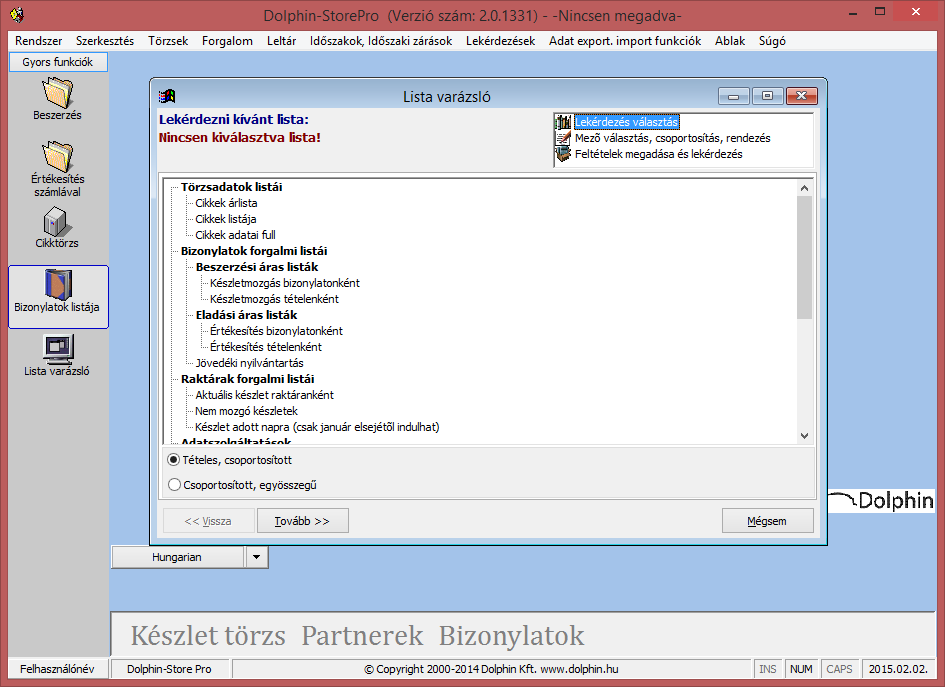Click the list scrollbar down arrow
Viewport: 945px width, 687px height.
click(804, 435)
